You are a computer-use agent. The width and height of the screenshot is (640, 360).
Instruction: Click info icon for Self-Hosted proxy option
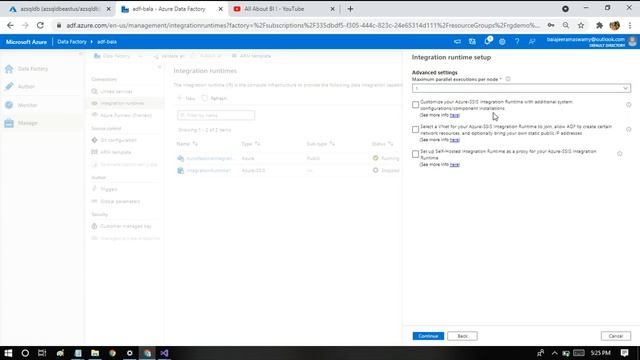coord(620,154)
